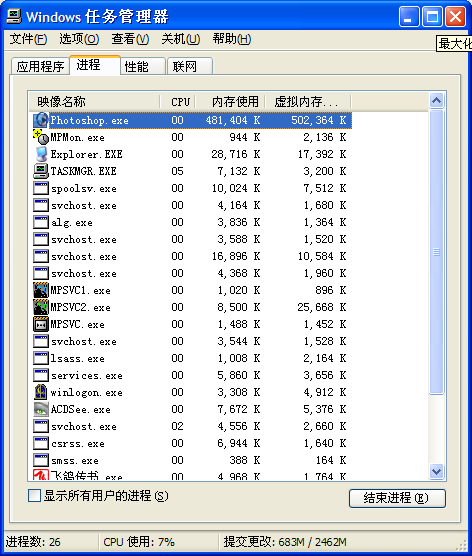
Task: Sort by the 内存使用 column header
Action: [231, 102]
